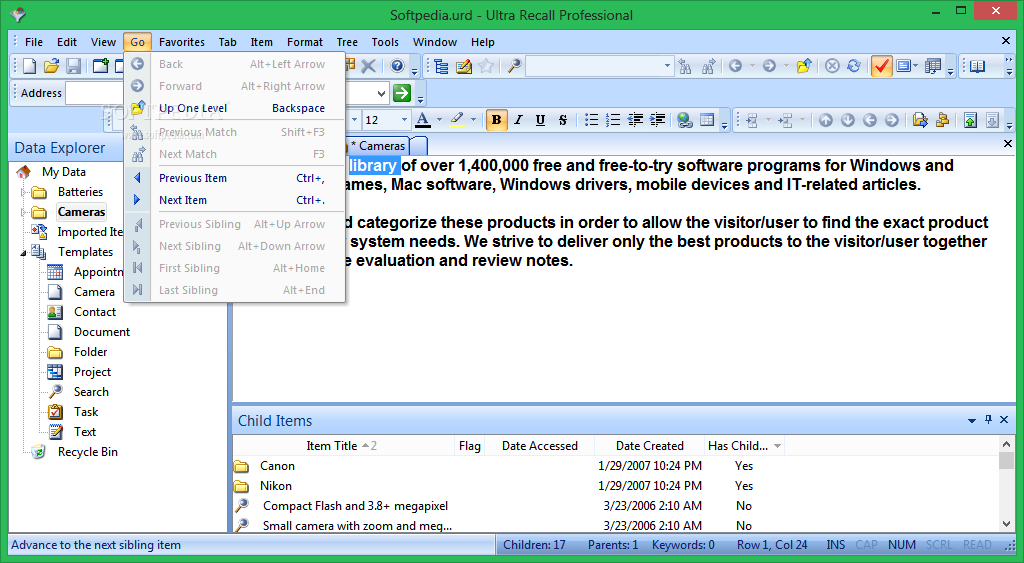
Task: Choose Previous Item in Go menu
Action: click(236, 178)
